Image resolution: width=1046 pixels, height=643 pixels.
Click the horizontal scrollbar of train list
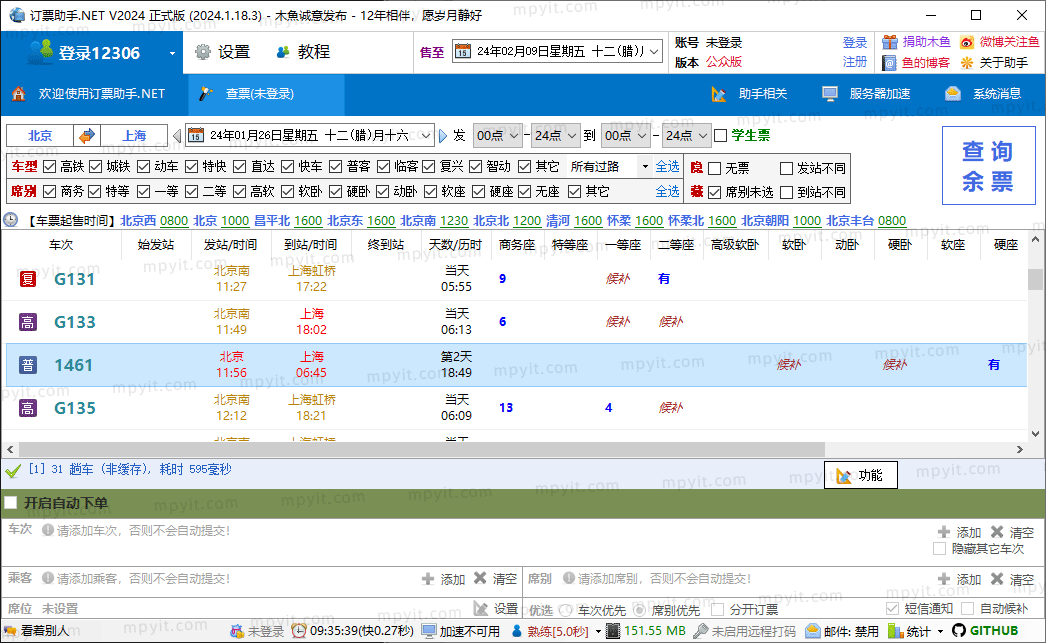[420, 450]
